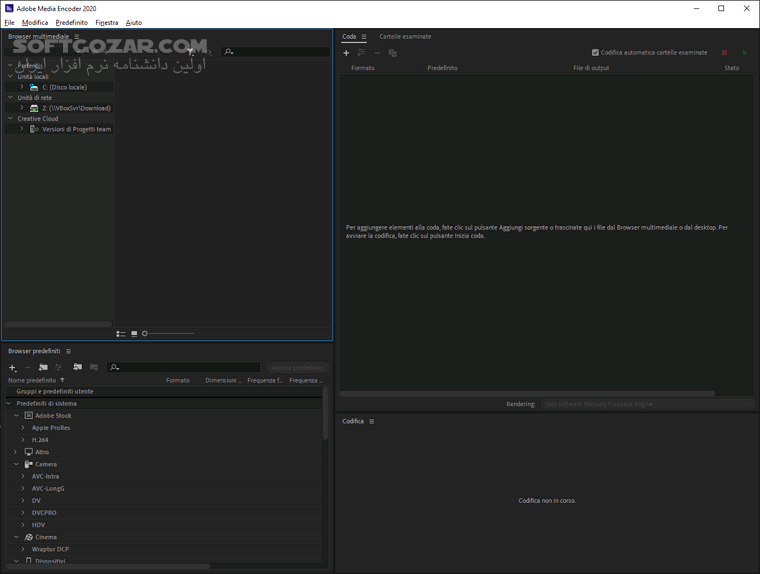Expand the Z: VBoxSvr Download node

(22, 108)
